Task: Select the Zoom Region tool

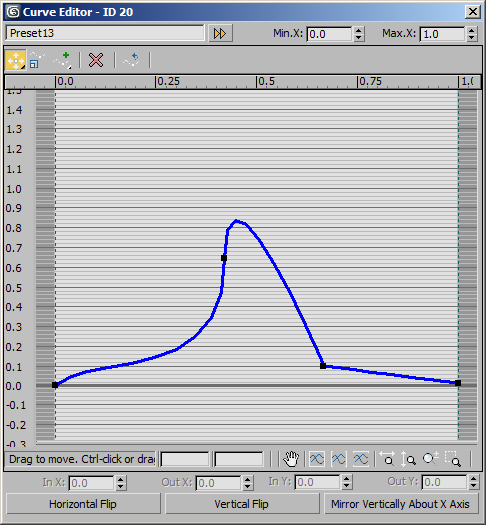Action: point(453,459)
